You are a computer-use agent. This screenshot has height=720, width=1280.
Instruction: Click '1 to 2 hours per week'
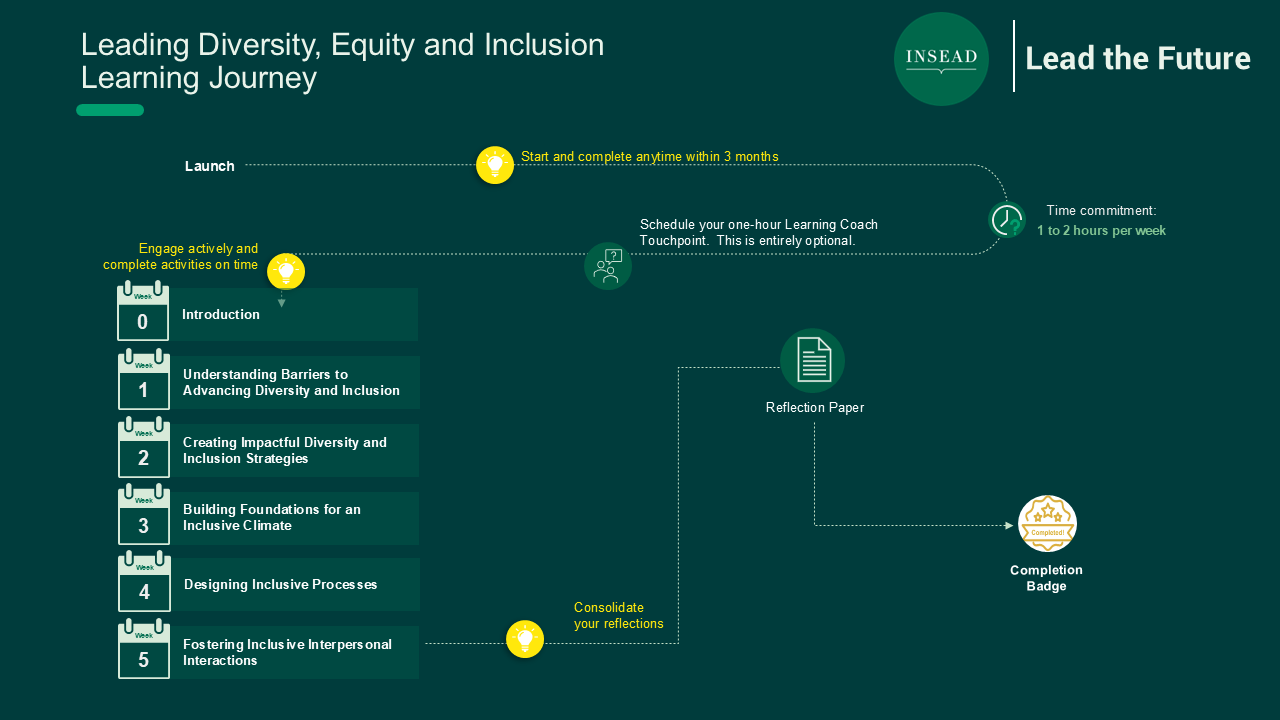pyautogui.click(x=1101, y=230)
